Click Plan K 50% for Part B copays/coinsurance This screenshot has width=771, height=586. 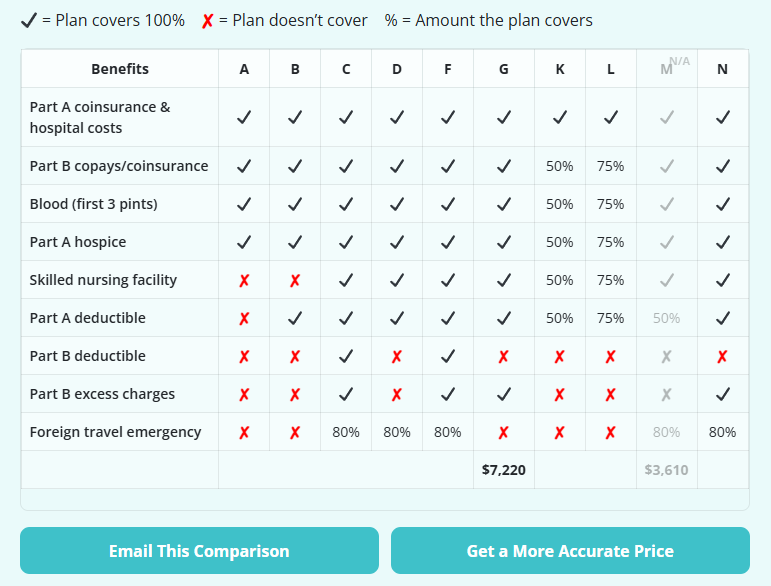tap(560, 166)
